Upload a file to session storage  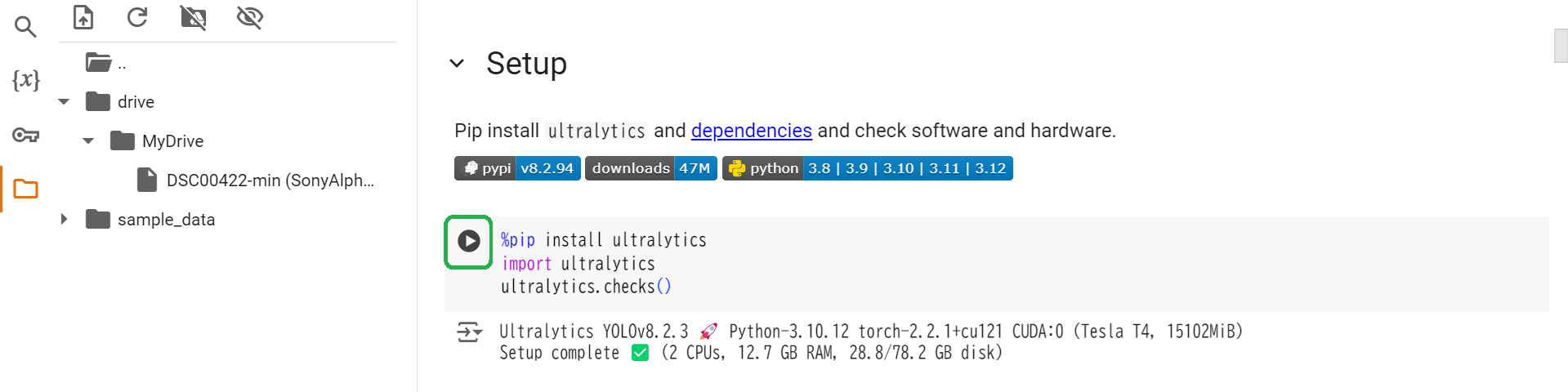83,17
